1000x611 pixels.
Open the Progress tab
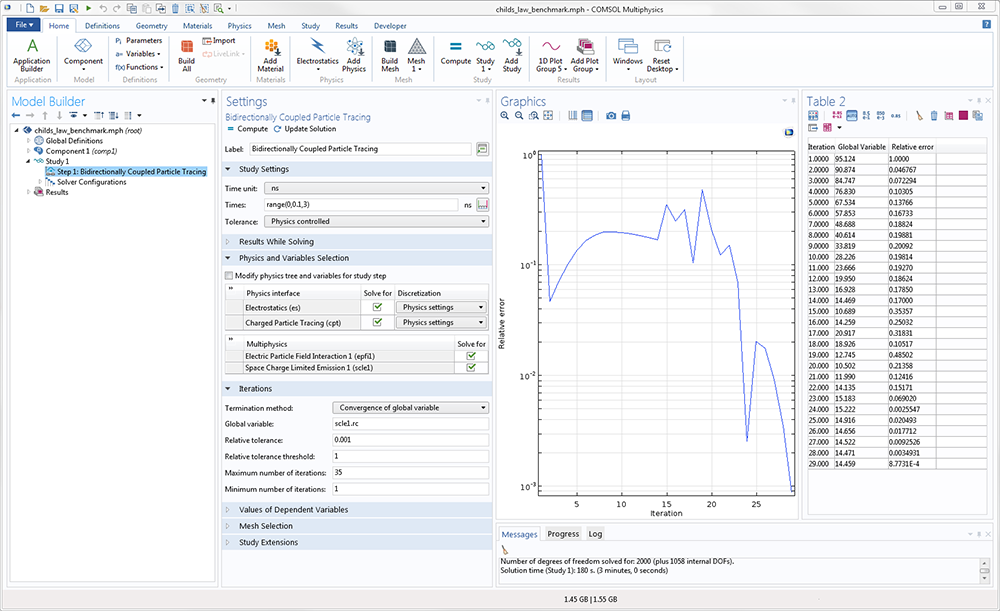click(563, 534)
